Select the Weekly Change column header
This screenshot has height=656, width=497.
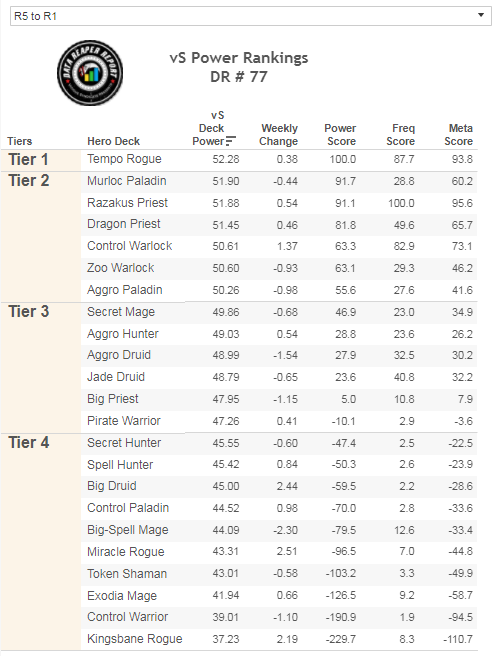click(279, 135)
